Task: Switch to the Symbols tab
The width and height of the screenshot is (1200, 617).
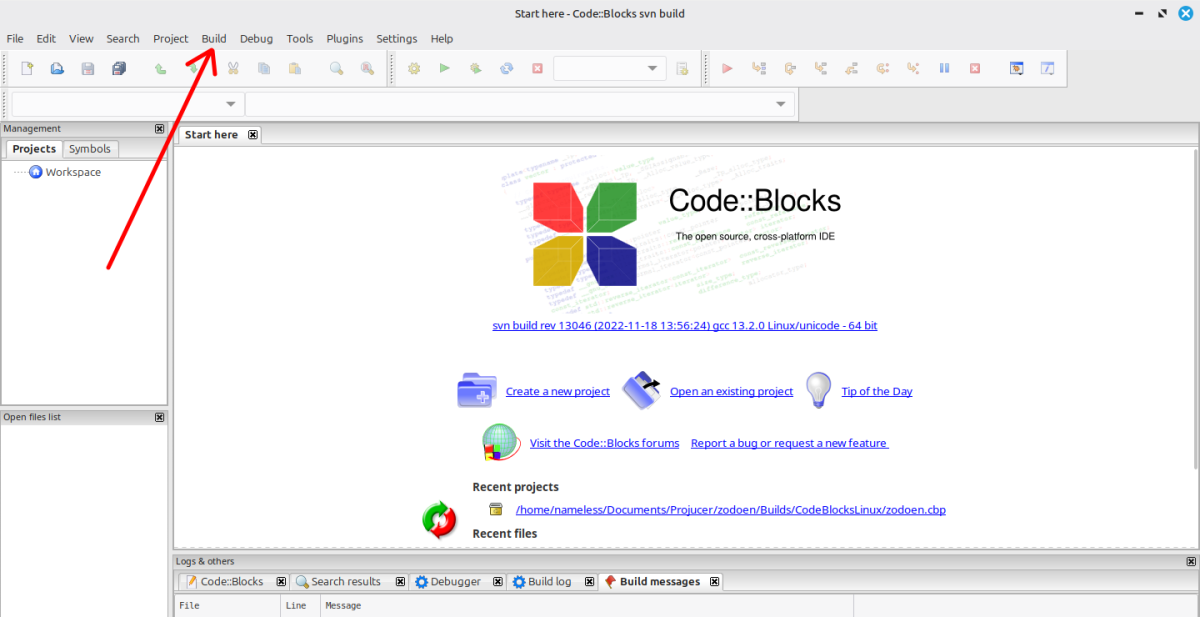Action: click(x=90, y=149)
